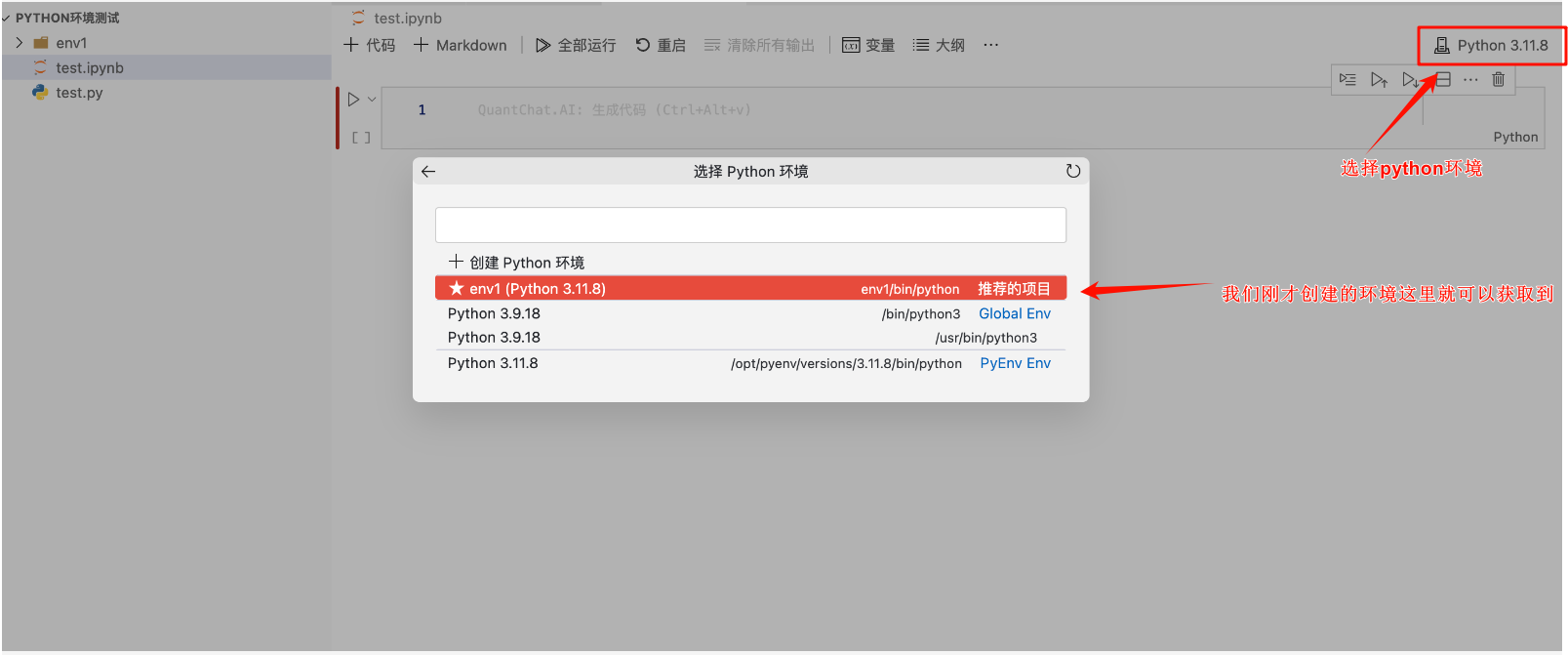The image size is (1568, 655).
Task: Run by line in cell toolbar
Action: click(x=1347, y=80)
